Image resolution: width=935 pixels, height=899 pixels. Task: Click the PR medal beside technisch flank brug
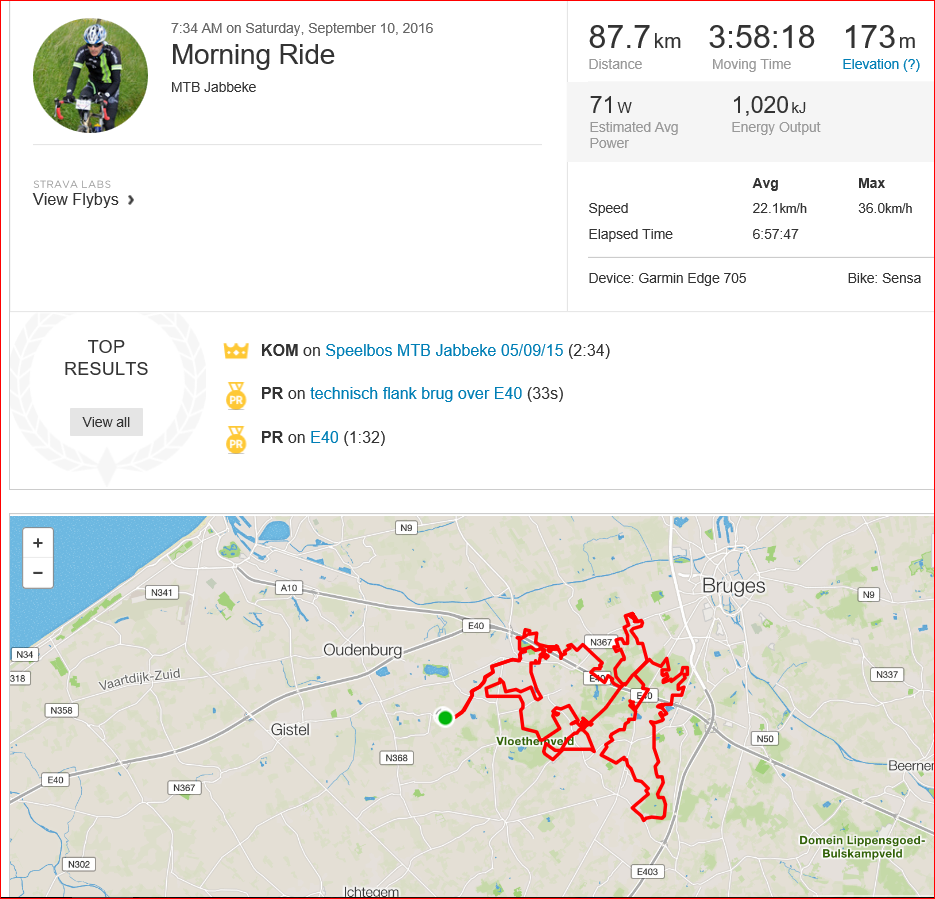pos(236,395)
